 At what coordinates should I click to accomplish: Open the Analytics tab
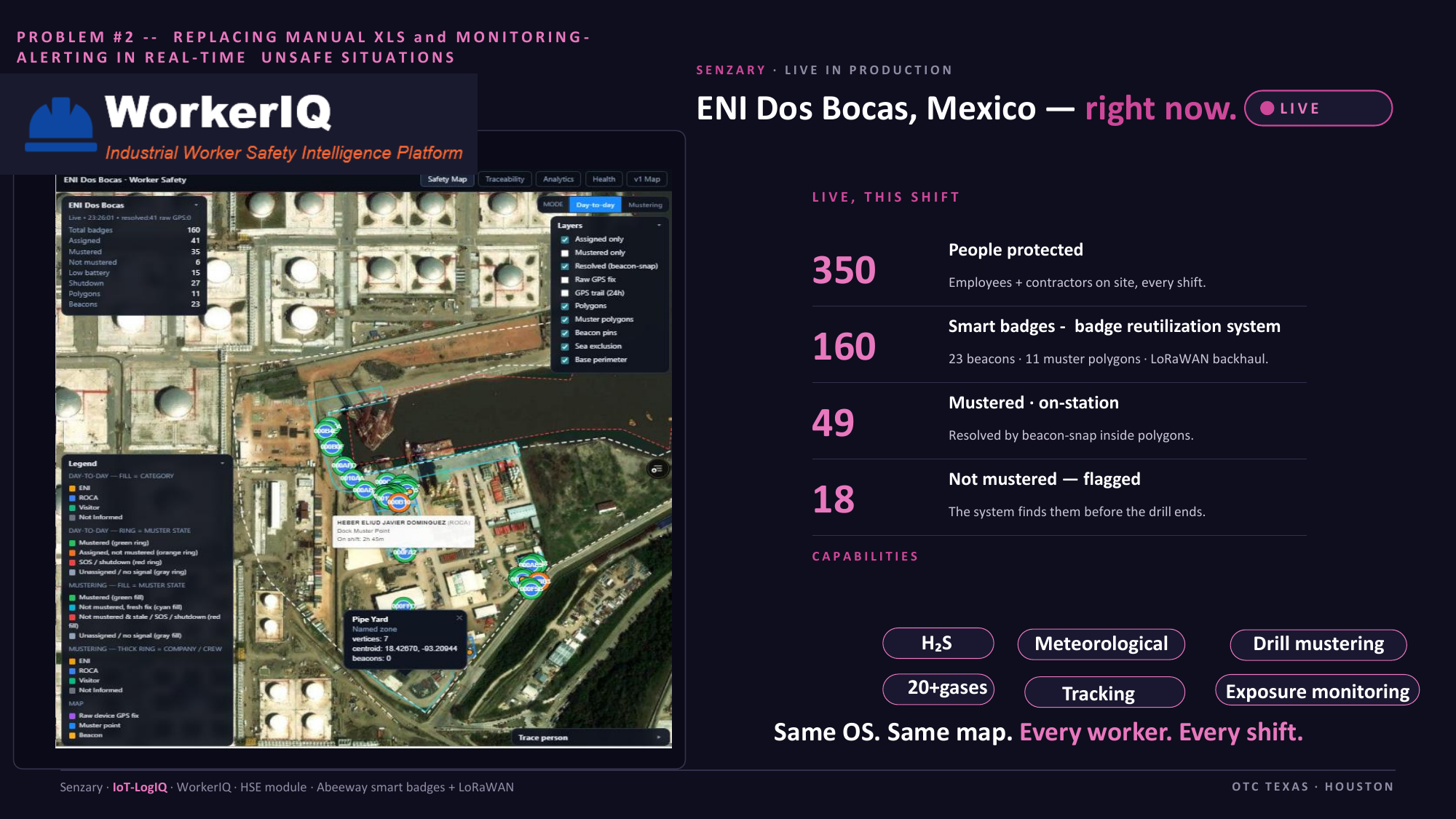558,179
